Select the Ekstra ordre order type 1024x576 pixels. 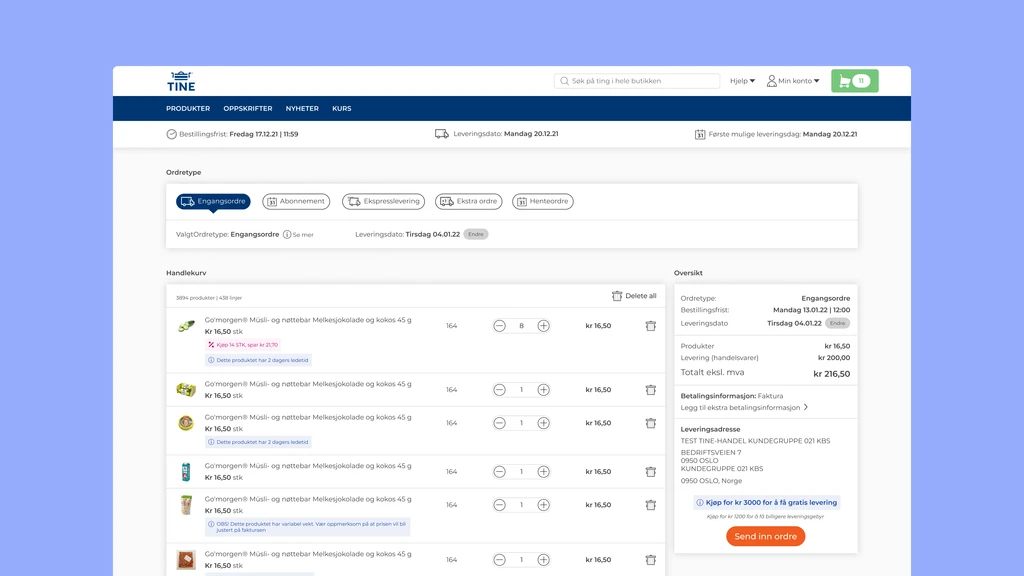[x=469, y=201]
